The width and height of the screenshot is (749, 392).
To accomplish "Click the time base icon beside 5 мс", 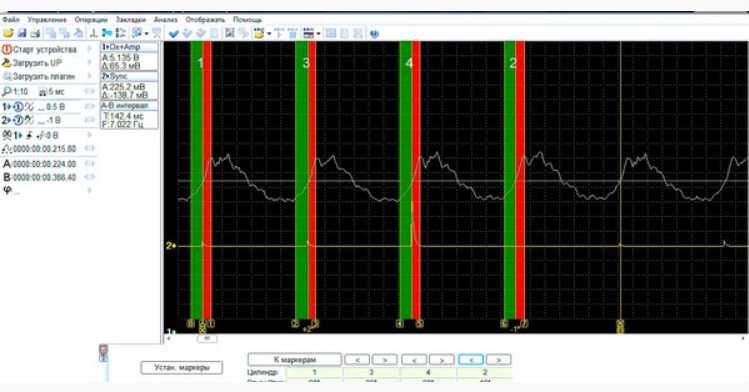I will click(43, 92).
